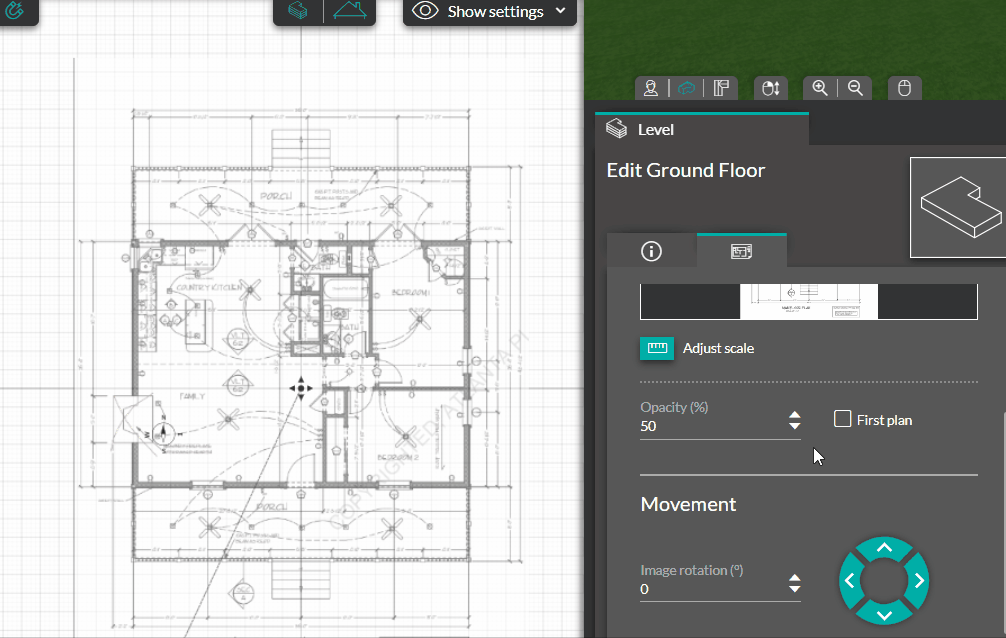Move image left with the arrow pad
Screen dimensions: 1006x638
[x=850, y=580]
